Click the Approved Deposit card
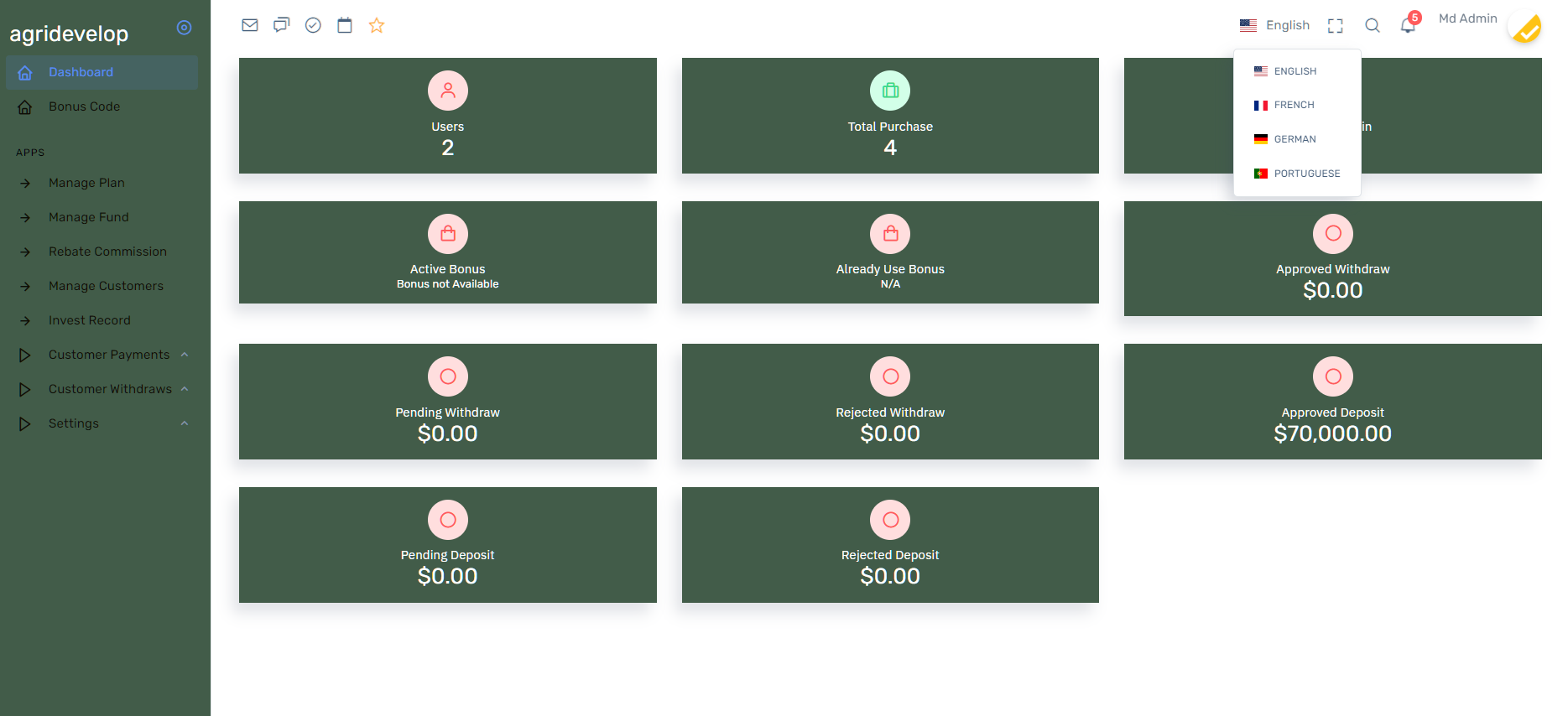 1332,402
